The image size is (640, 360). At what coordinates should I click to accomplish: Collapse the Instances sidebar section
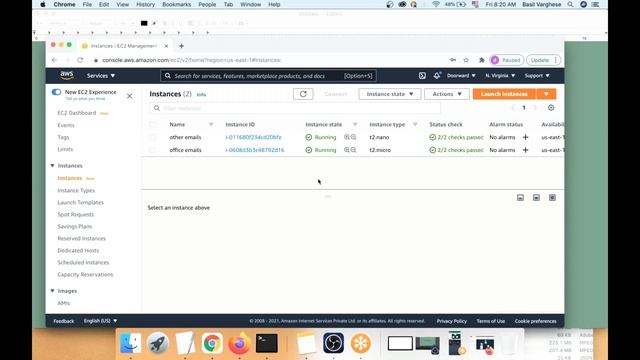tap(52, 166)
